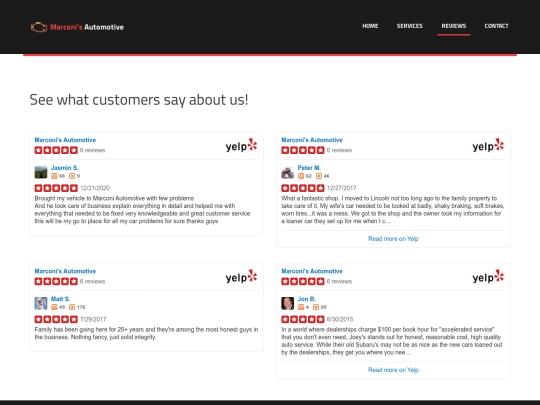
Task: Open Peter M. reviewer profile link
Action: (x=309, y=168)
